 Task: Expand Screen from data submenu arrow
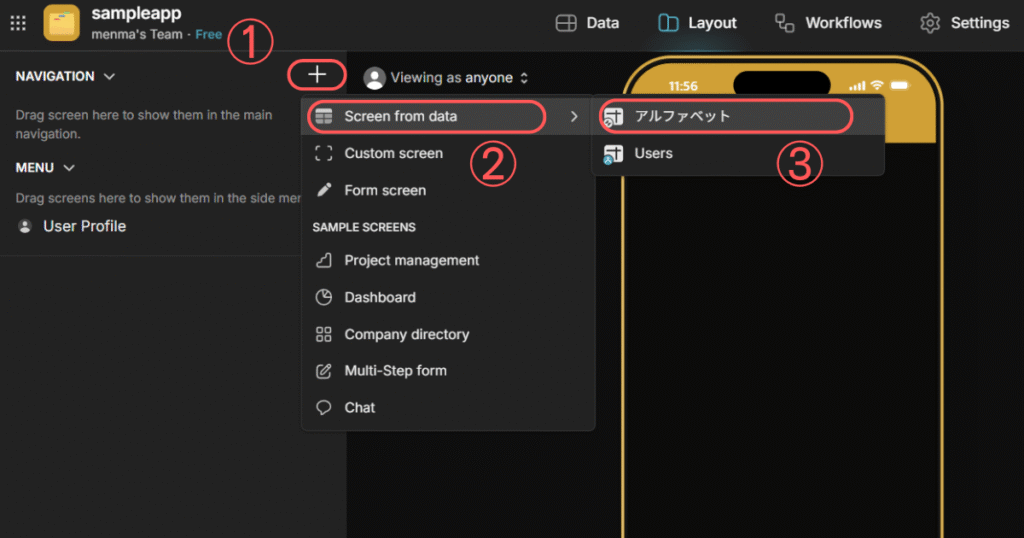(x=574, y=116)
